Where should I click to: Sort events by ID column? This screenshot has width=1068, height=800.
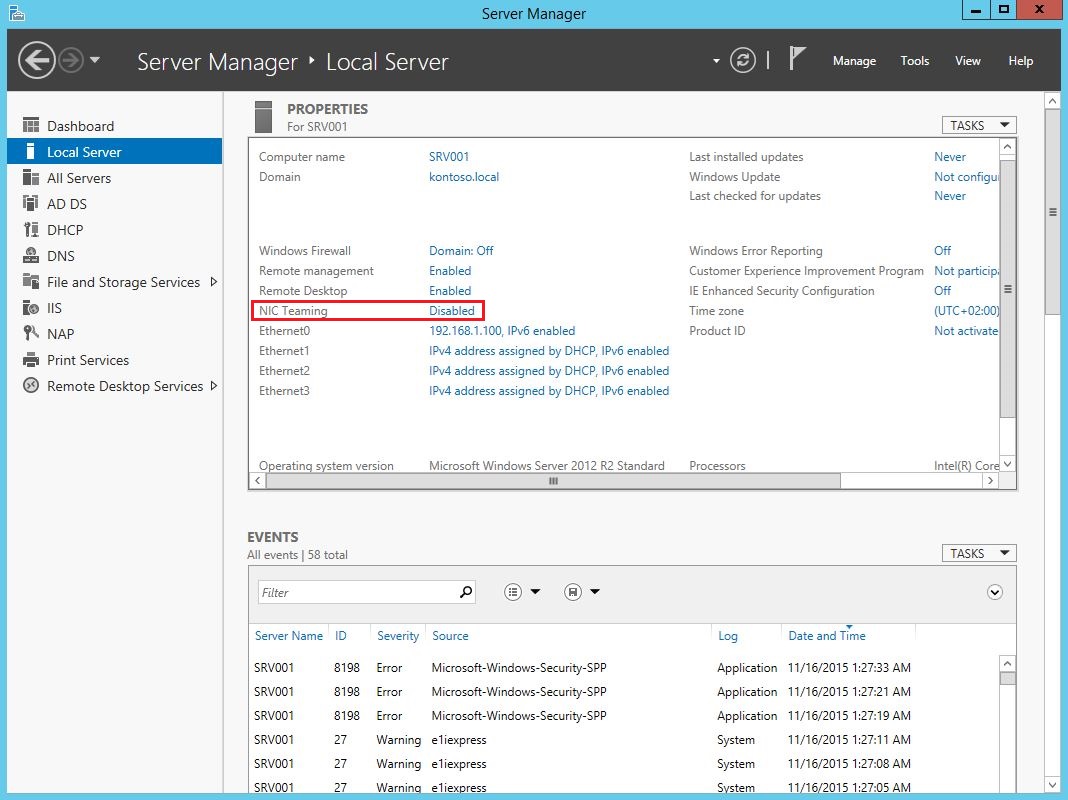click(341, 635)
